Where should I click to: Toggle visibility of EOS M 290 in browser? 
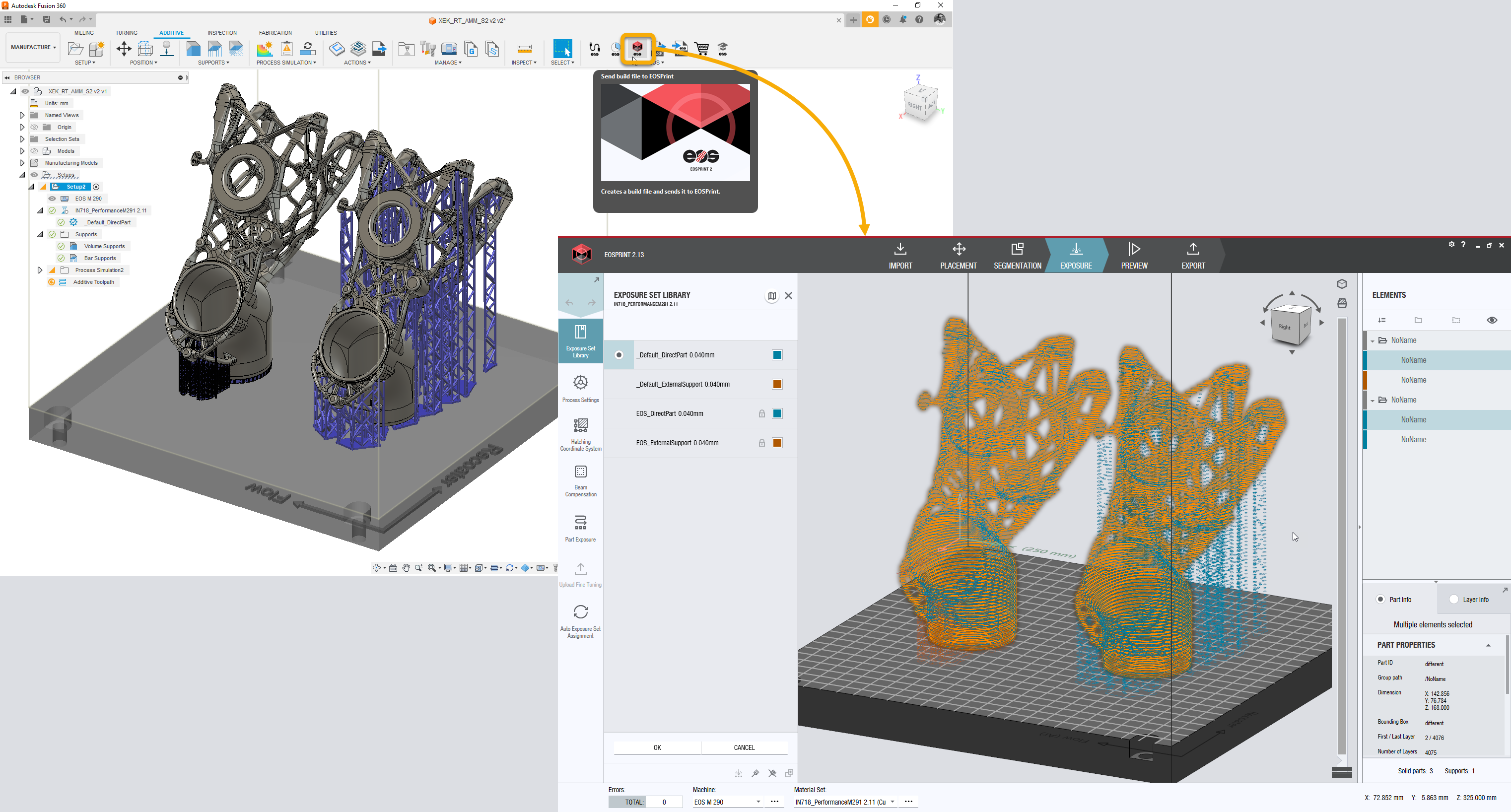pos(52,199)
